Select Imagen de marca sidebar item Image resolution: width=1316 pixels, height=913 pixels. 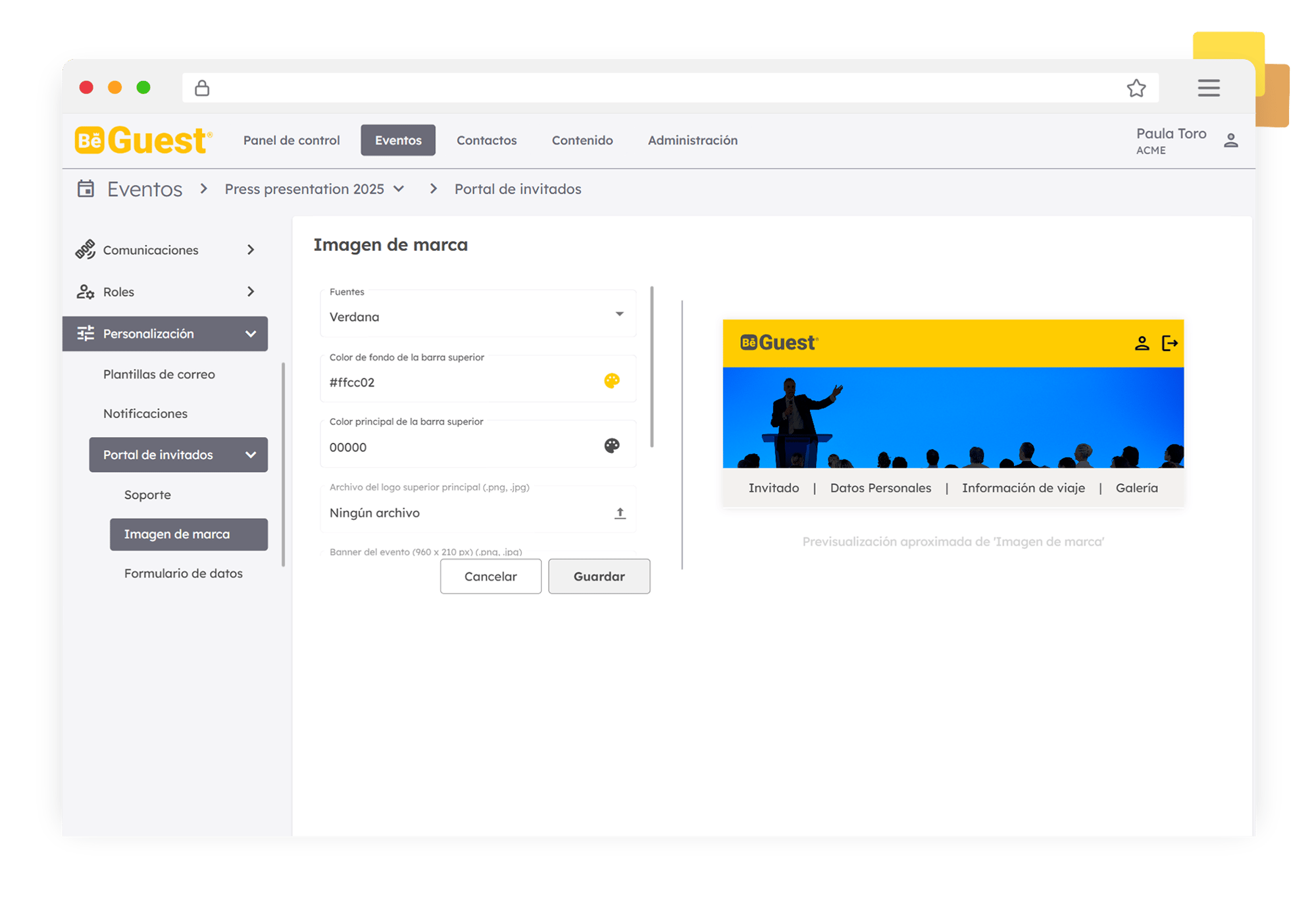tap(189, 534)
